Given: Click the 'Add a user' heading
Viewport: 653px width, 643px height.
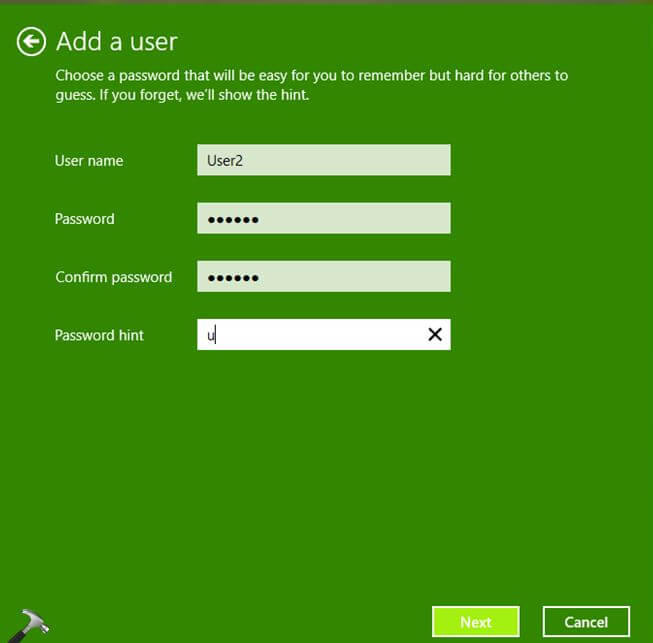Looking at the screenshot, I should tap(116, 41).
